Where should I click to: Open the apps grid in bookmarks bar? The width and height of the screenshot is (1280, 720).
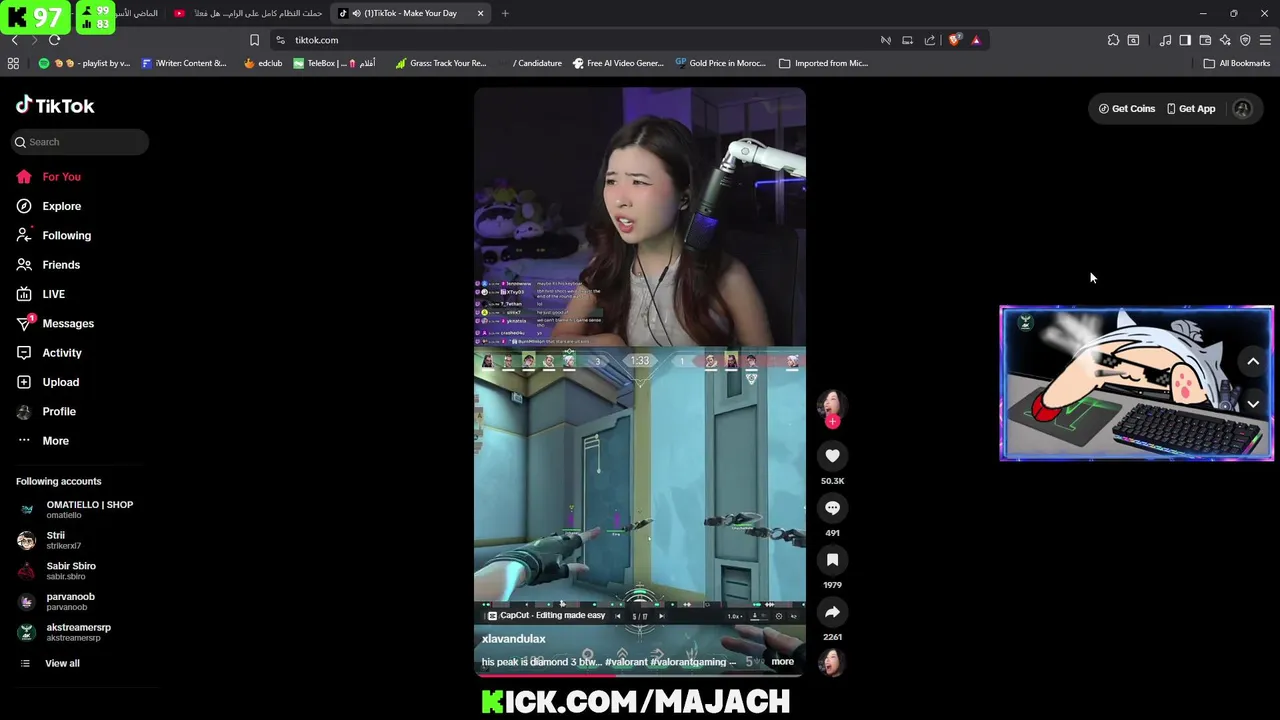pyautogui.click(x=13, y=63)
